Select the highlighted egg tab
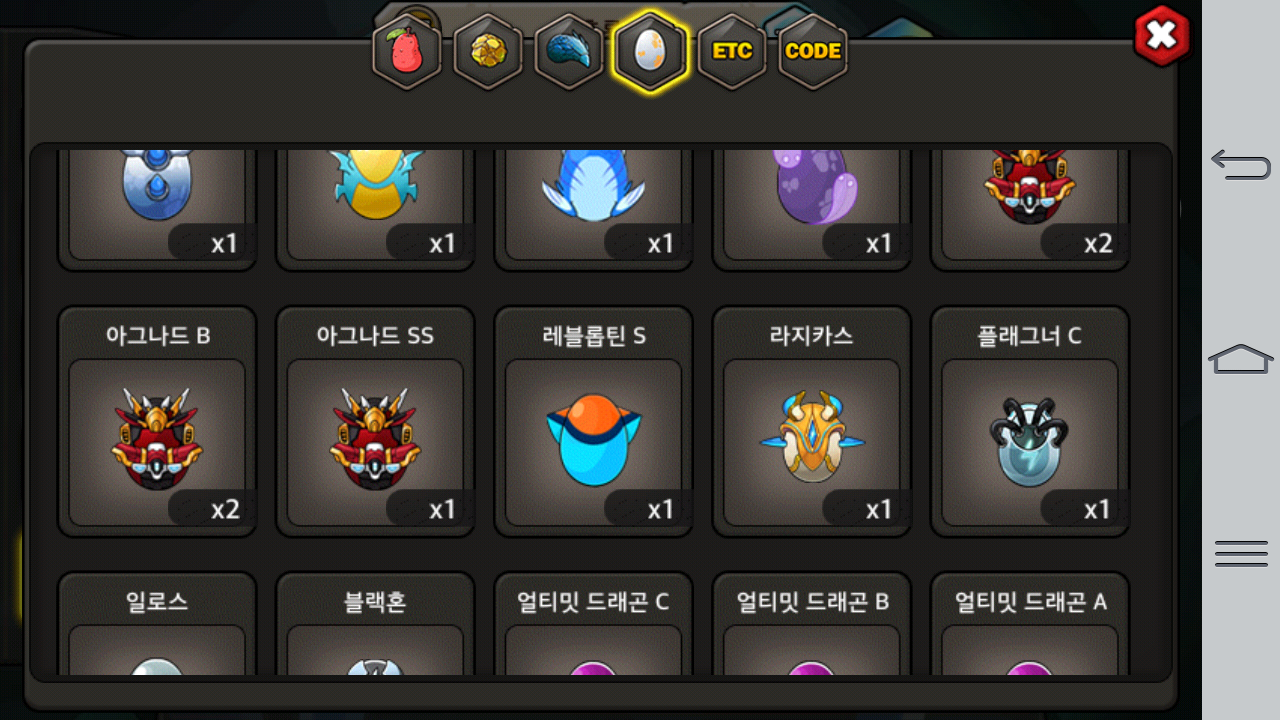The height and width of the screenshot is (720, 1280). point(650,51)
